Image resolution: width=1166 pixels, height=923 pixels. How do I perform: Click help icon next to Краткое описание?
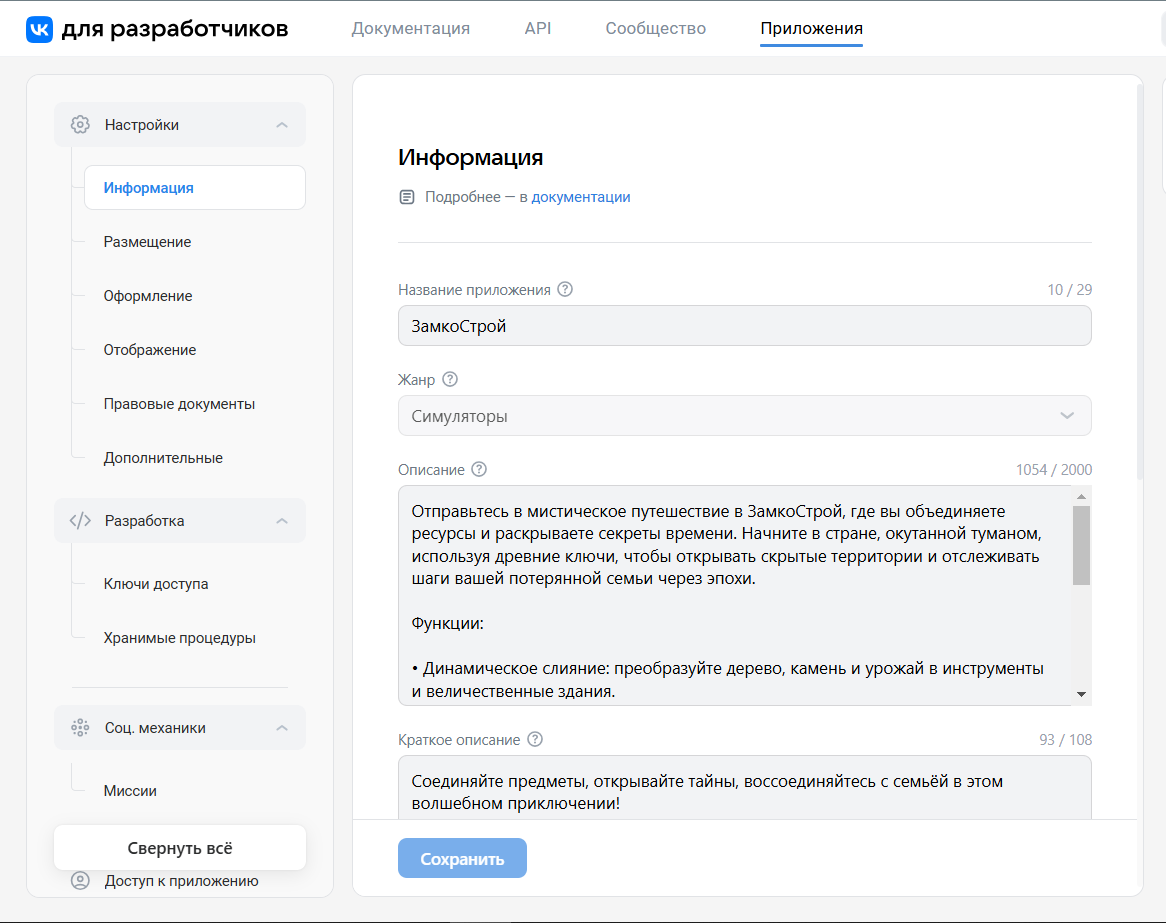tap(535, 740)
